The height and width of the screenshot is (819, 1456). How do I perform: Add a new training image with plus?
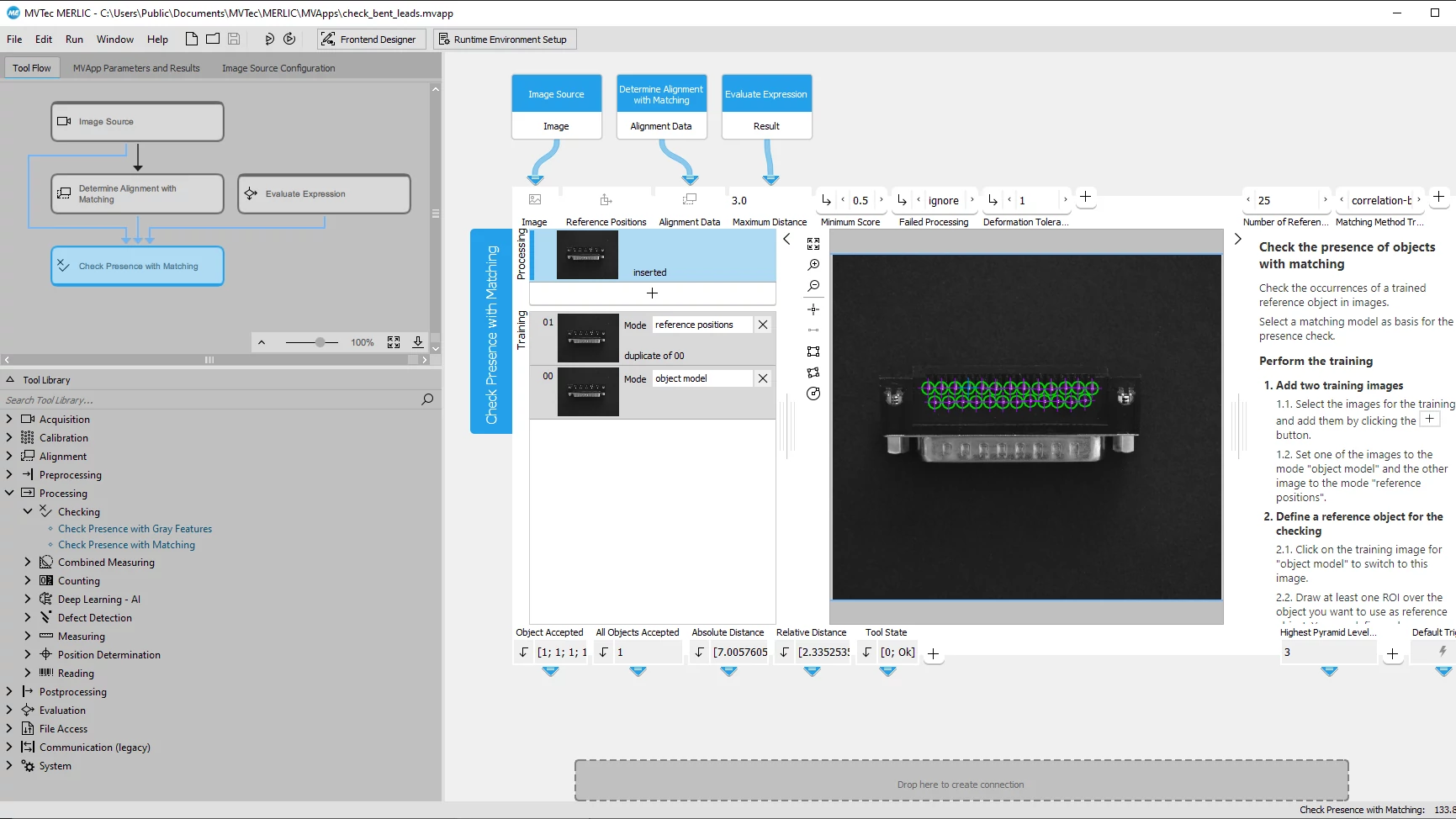(x=652, y=293)
